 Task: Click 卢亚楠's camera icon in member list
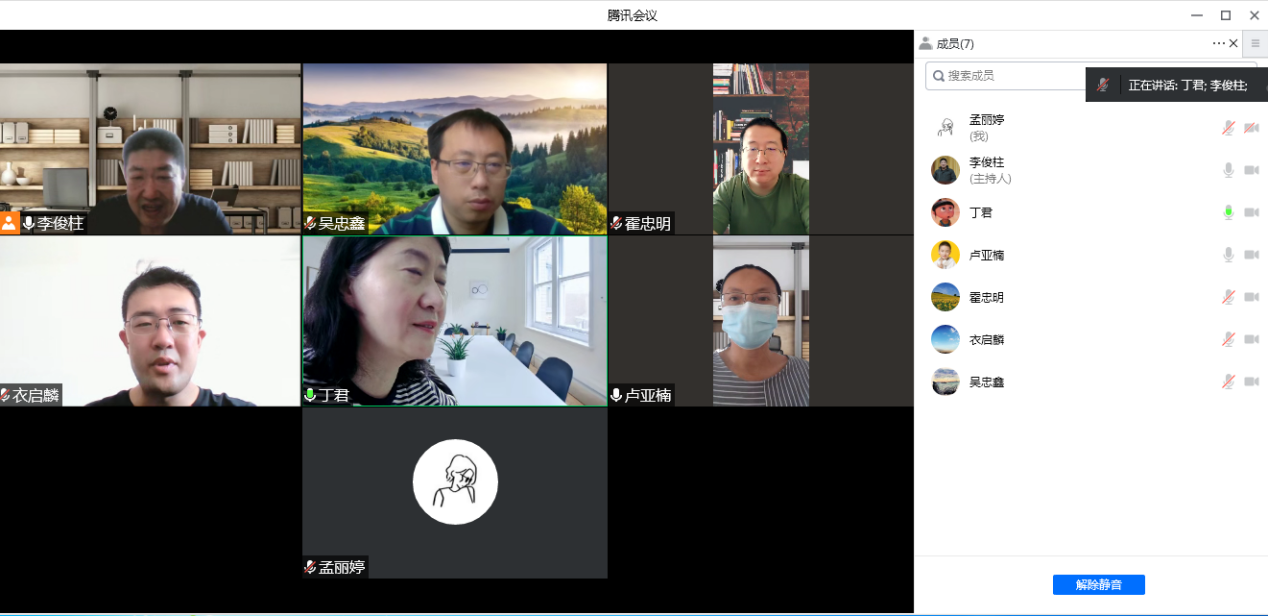tap(1251, 255)
